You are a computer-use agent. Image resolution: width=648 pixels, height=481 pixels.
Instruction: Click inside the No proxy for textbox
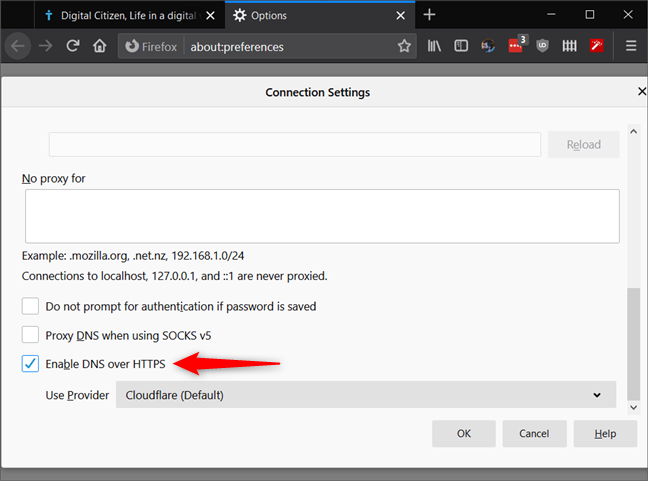(322, 216)
